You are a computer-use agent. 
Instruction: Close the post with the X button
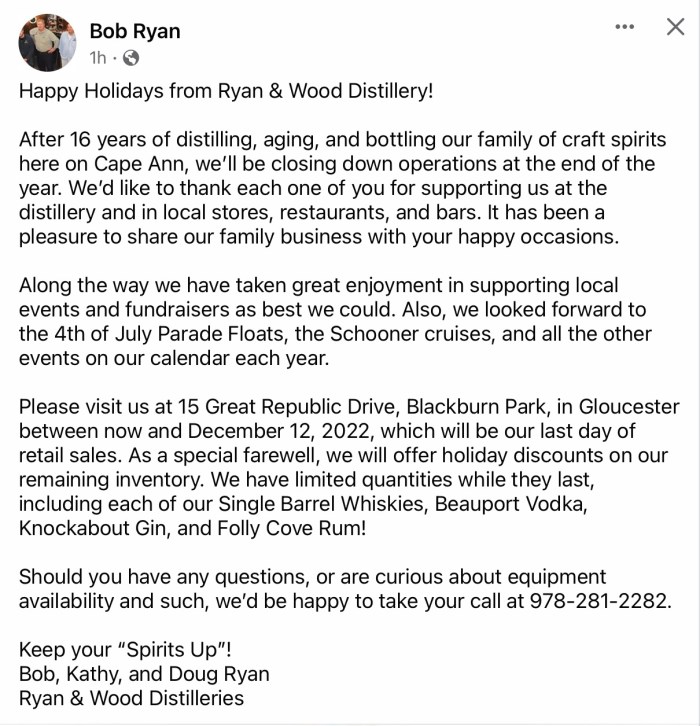tap(675, 27)
